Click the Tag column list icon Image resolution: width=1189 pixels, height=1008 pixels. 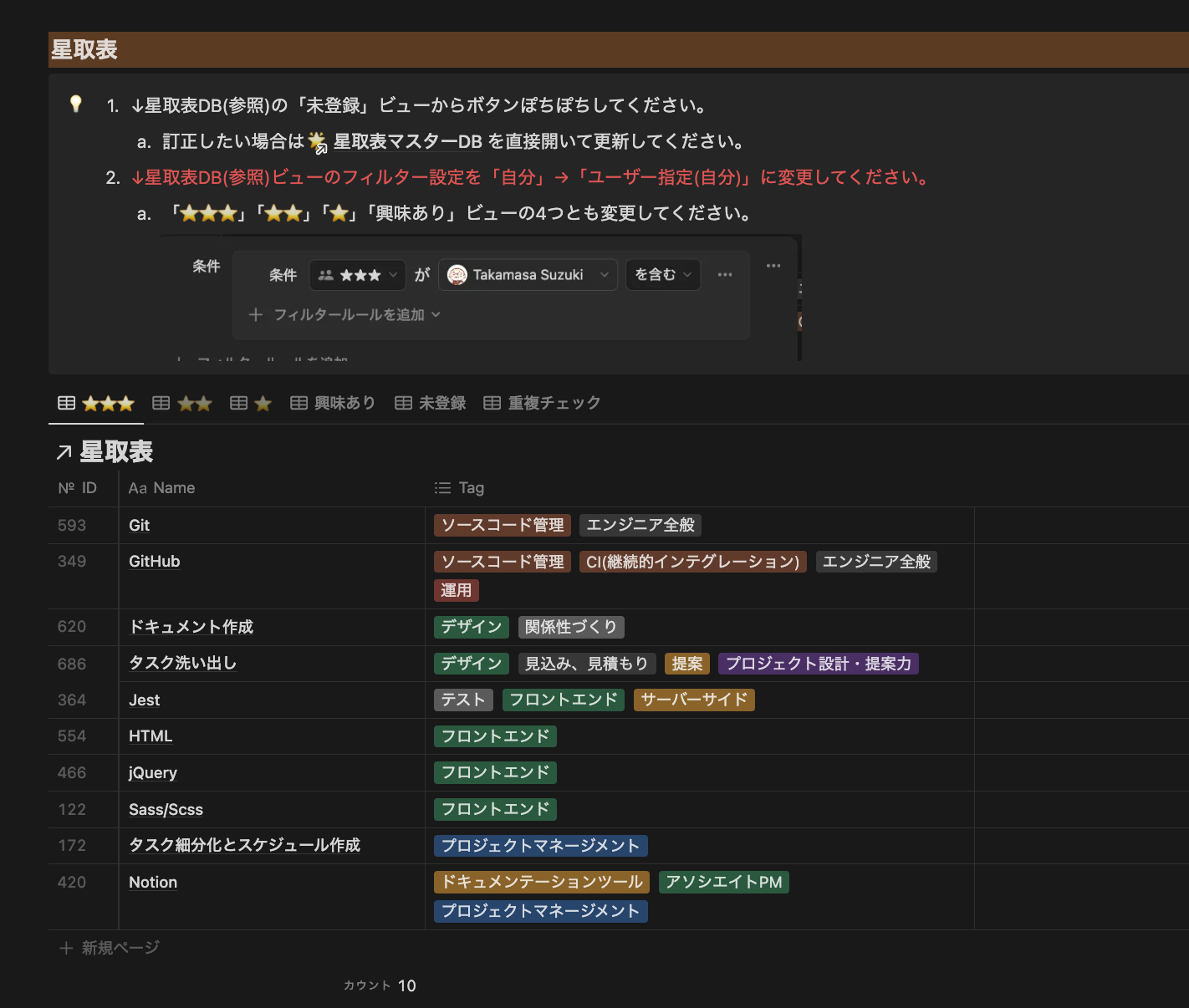click(x=442, y=488)
